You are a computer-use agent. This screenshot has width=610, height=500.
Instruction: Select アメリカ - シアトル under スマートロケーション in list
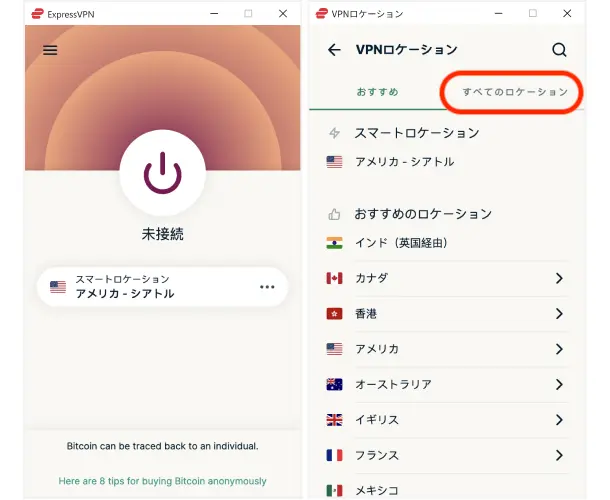tap(405, 161)
